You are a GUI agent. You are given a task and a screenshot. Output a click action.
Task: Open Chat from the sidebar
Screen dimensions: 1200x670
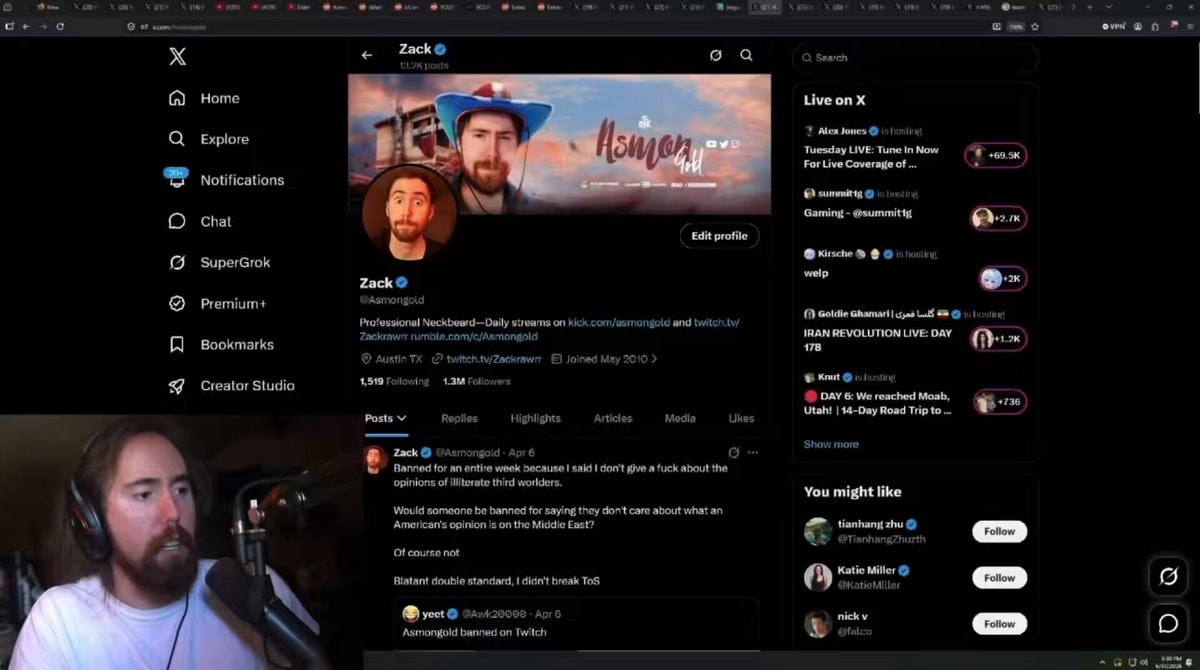point(200,221)
